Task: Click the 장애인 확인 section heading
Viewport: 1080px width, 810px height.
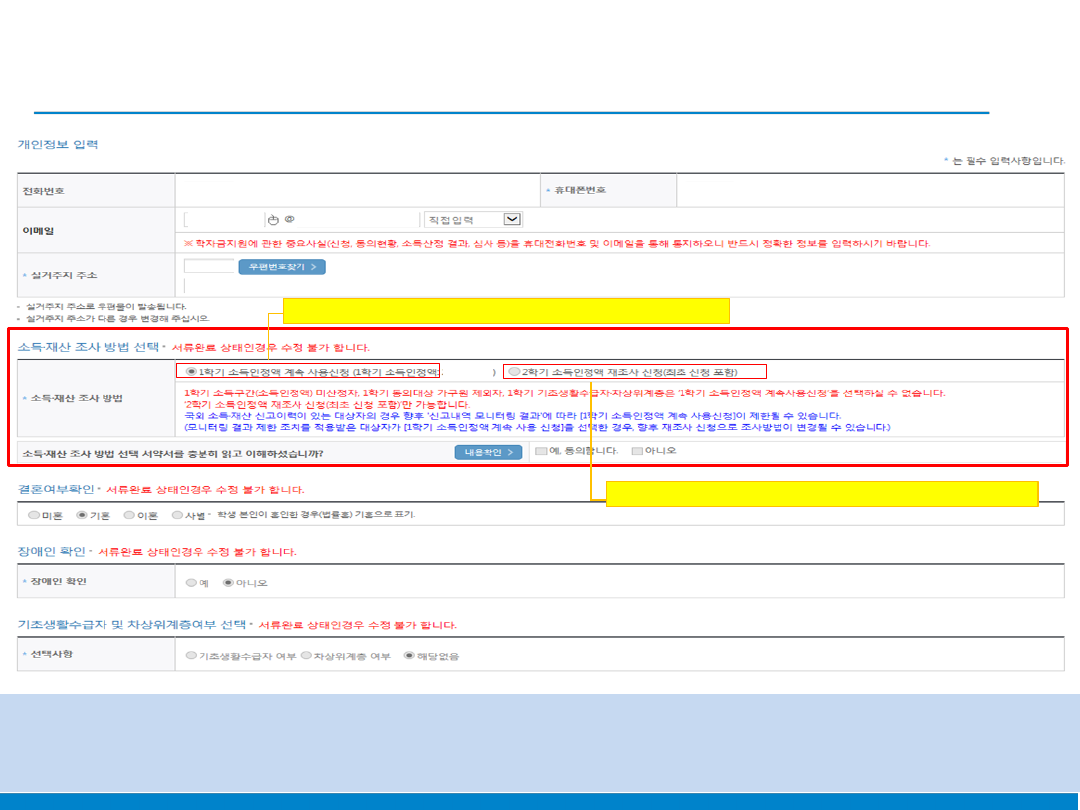Action: point(52,552)
